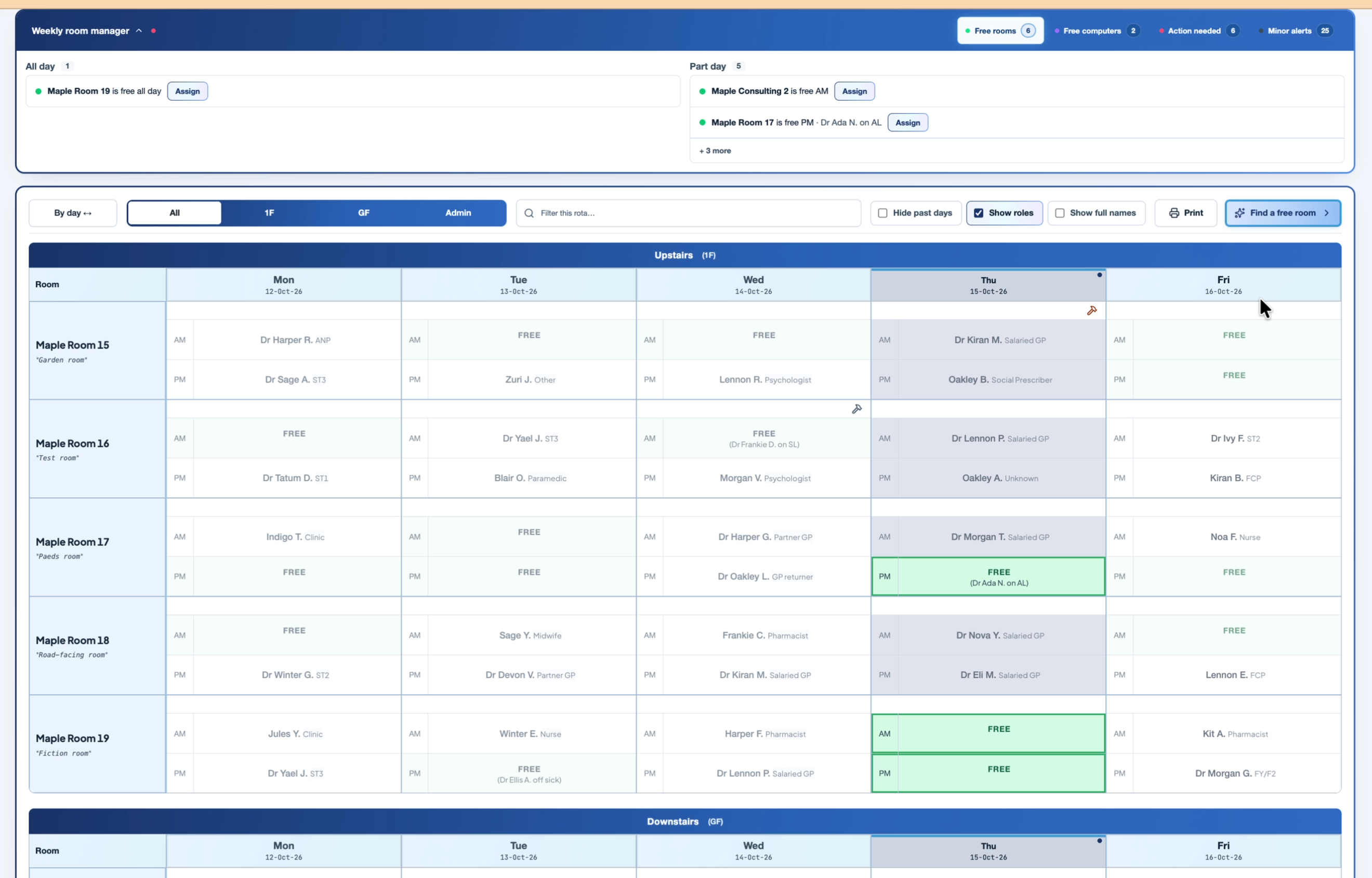Toggle the Hide past days checkbox

(x=882, y=212)
